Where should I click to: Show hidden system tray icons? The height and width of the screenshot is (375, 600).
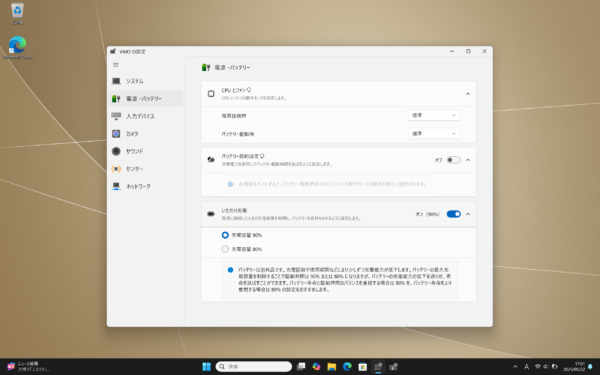click(x=515, y=367)
